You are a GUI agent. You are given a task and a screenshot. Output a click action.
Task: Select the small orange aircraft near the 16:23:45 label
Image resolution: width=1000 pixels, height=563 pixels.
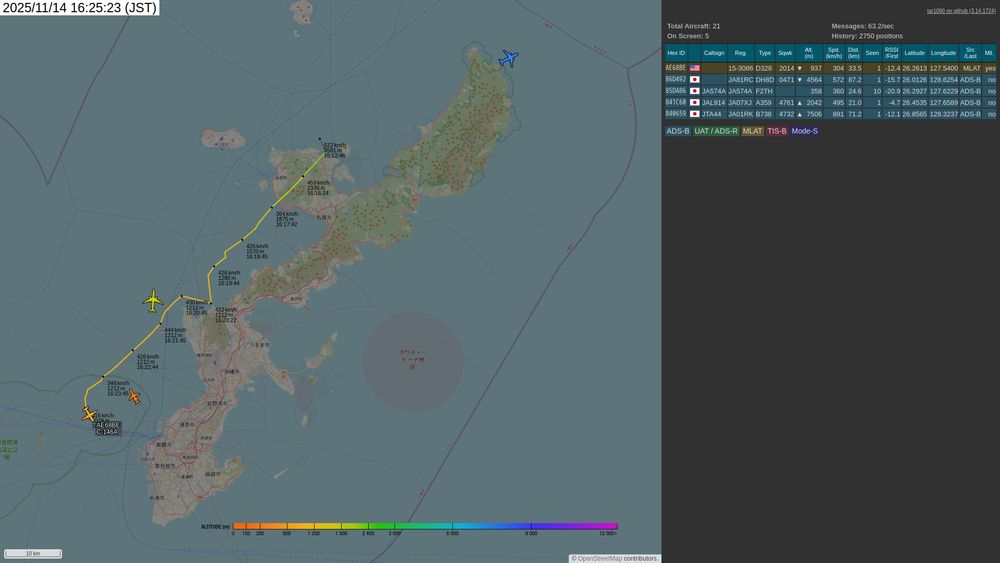(x=134, y=397)
